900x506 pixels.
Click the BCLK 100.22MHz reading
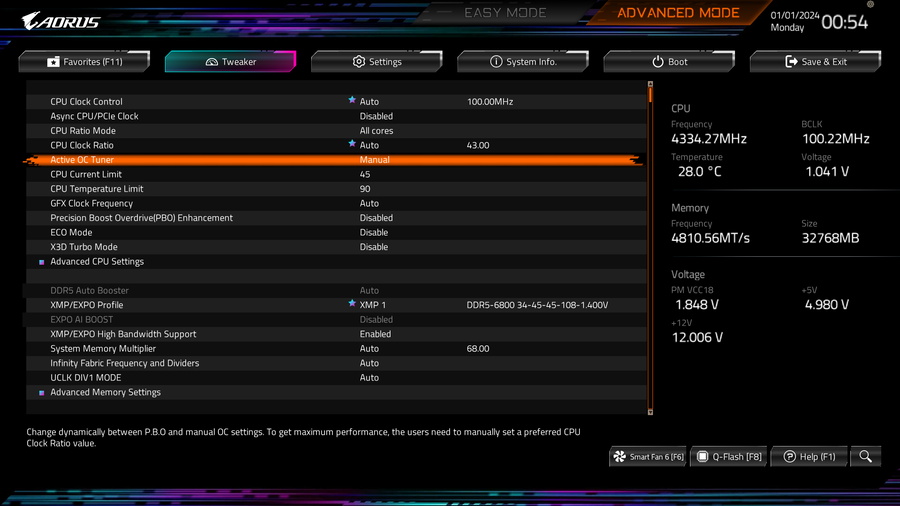tap(836, 139)
